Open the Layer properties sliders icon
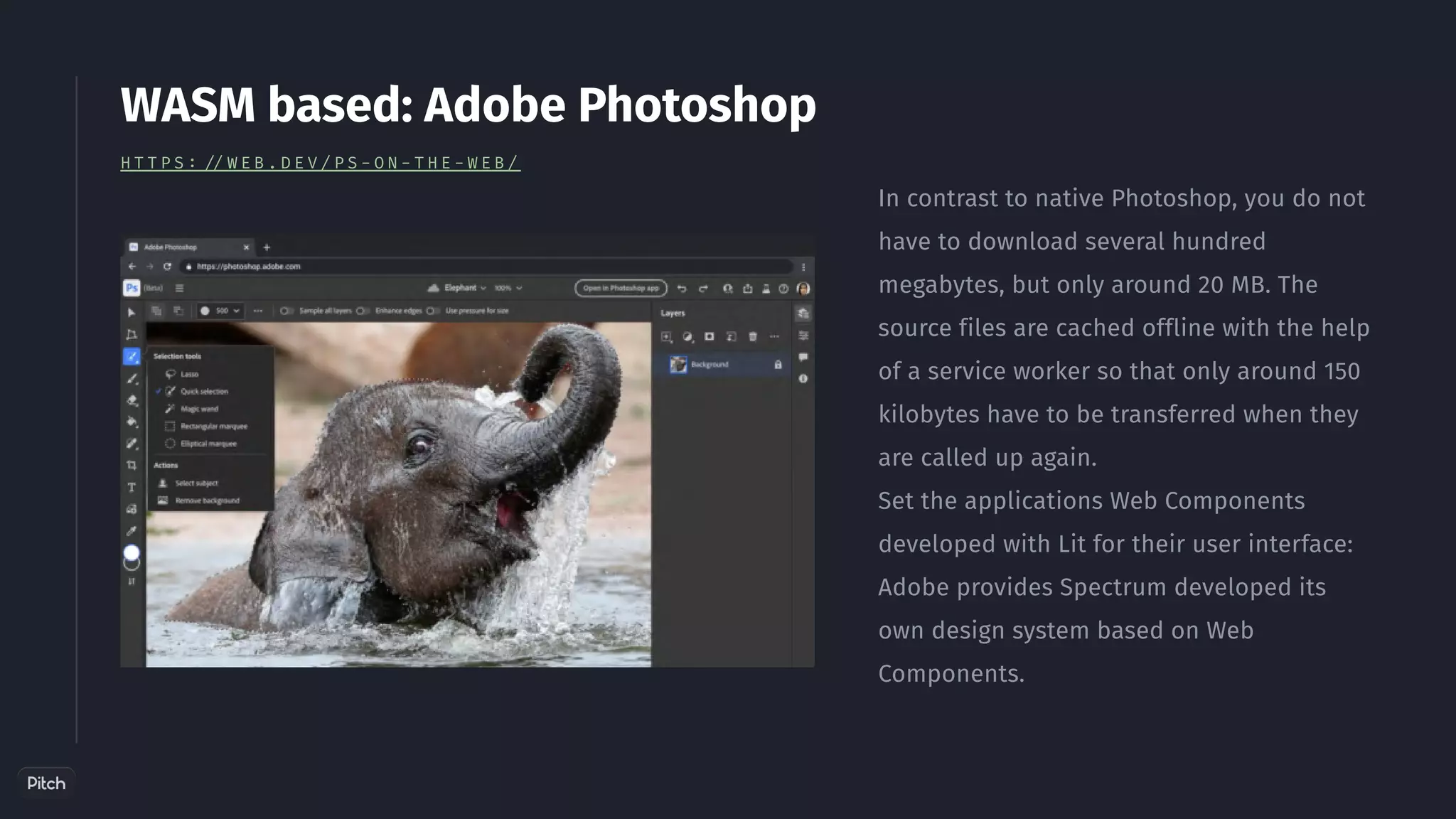This screenshot has width=1456, height=819. (803, 336)
